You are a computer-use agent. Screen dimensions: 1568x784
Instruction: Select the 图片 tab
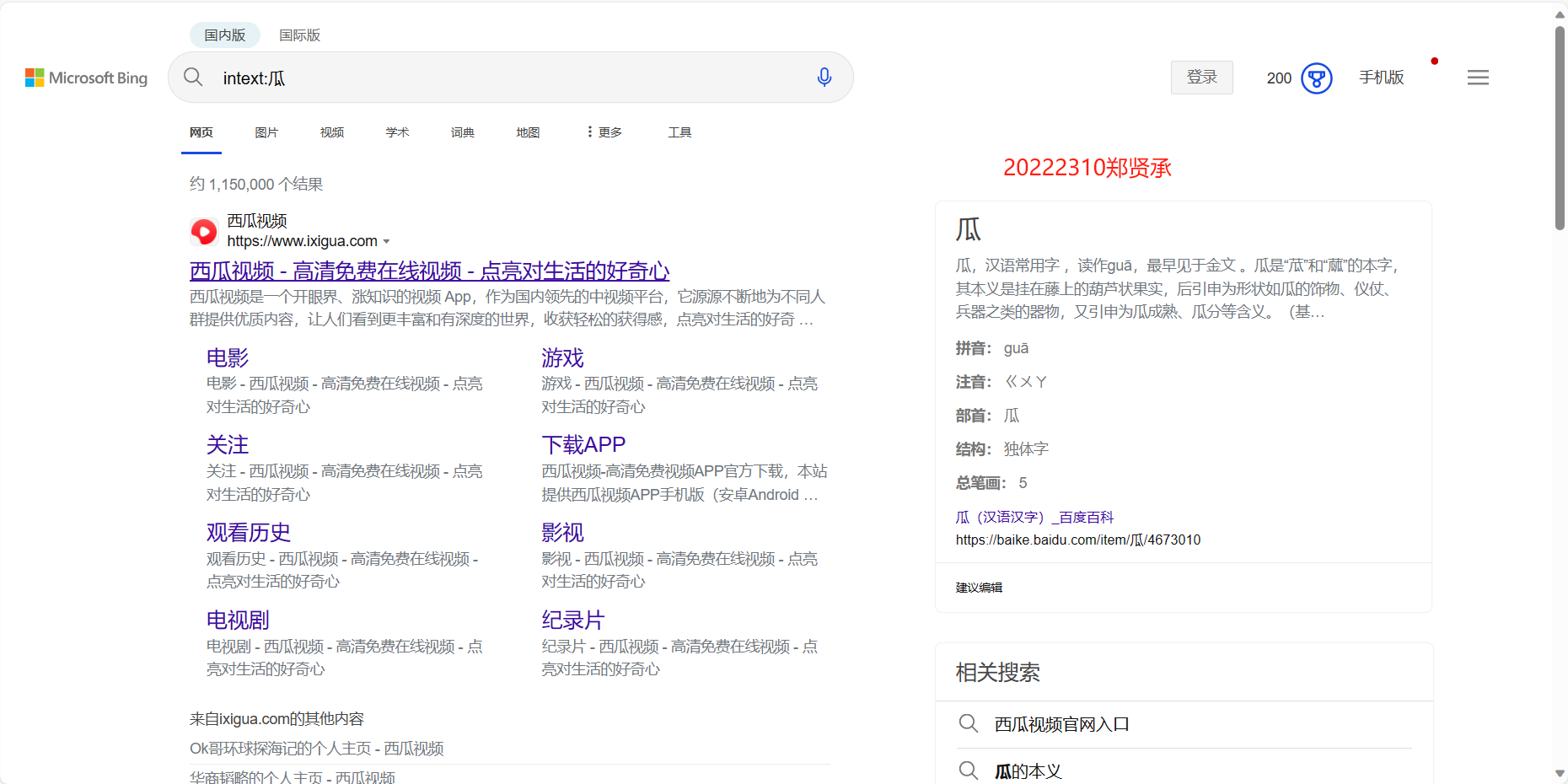coord(266,132)
